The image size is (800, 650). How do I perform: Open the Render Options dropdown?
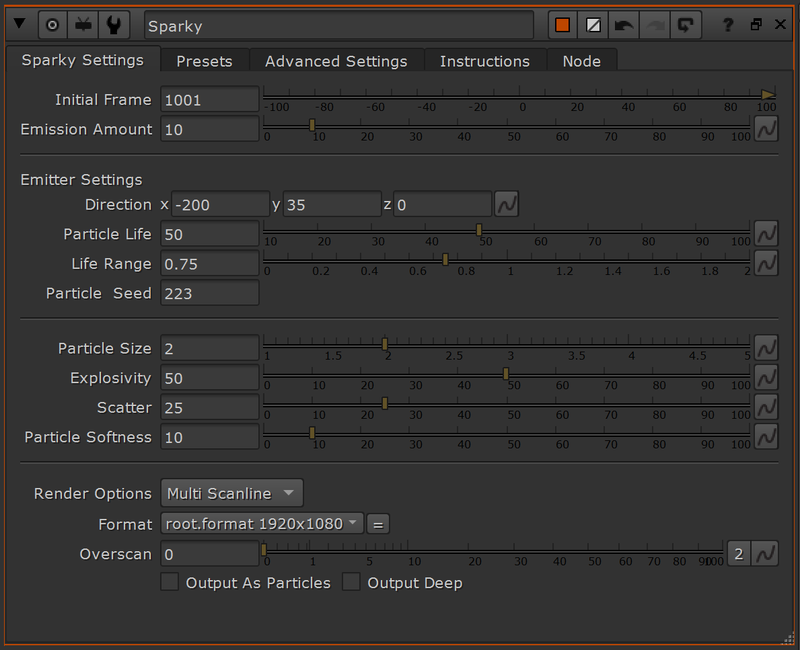click(x=231, y=493)
